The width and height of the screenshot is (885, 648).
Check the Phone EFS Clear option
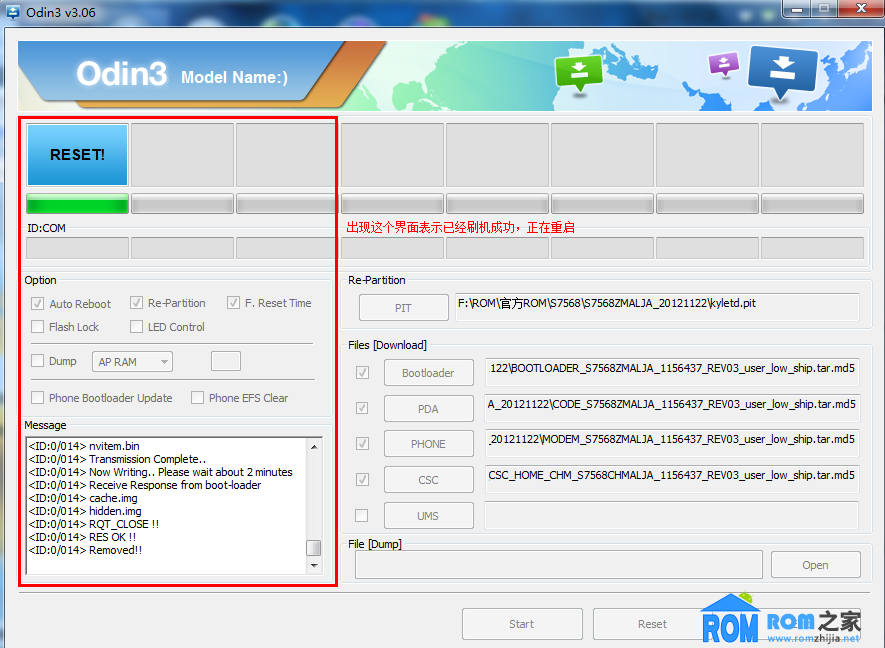(x=197, y=397)
